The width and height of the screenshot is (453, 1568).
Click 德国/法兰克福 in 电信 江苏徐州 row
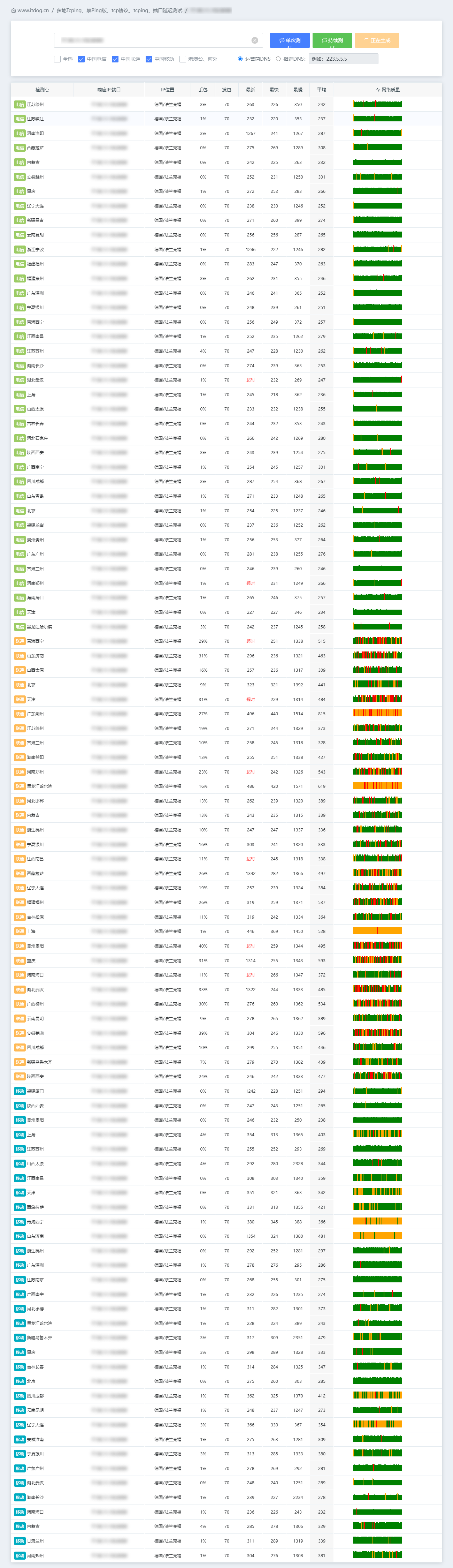168,104
